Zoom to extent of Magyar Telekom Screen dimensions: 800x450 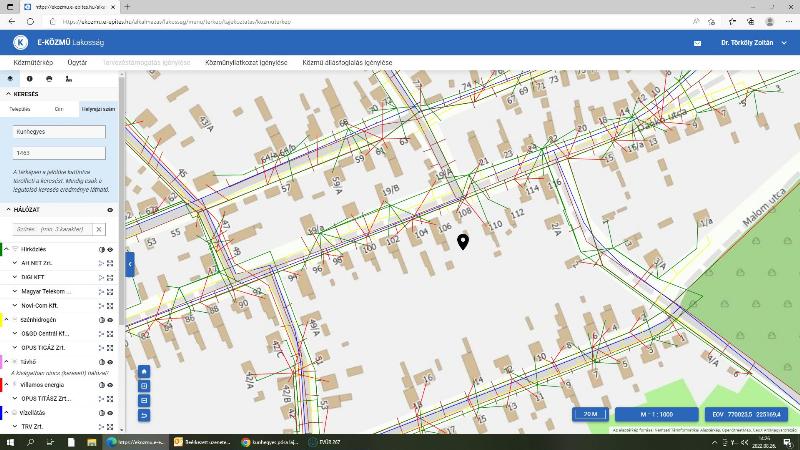point(110,292)
